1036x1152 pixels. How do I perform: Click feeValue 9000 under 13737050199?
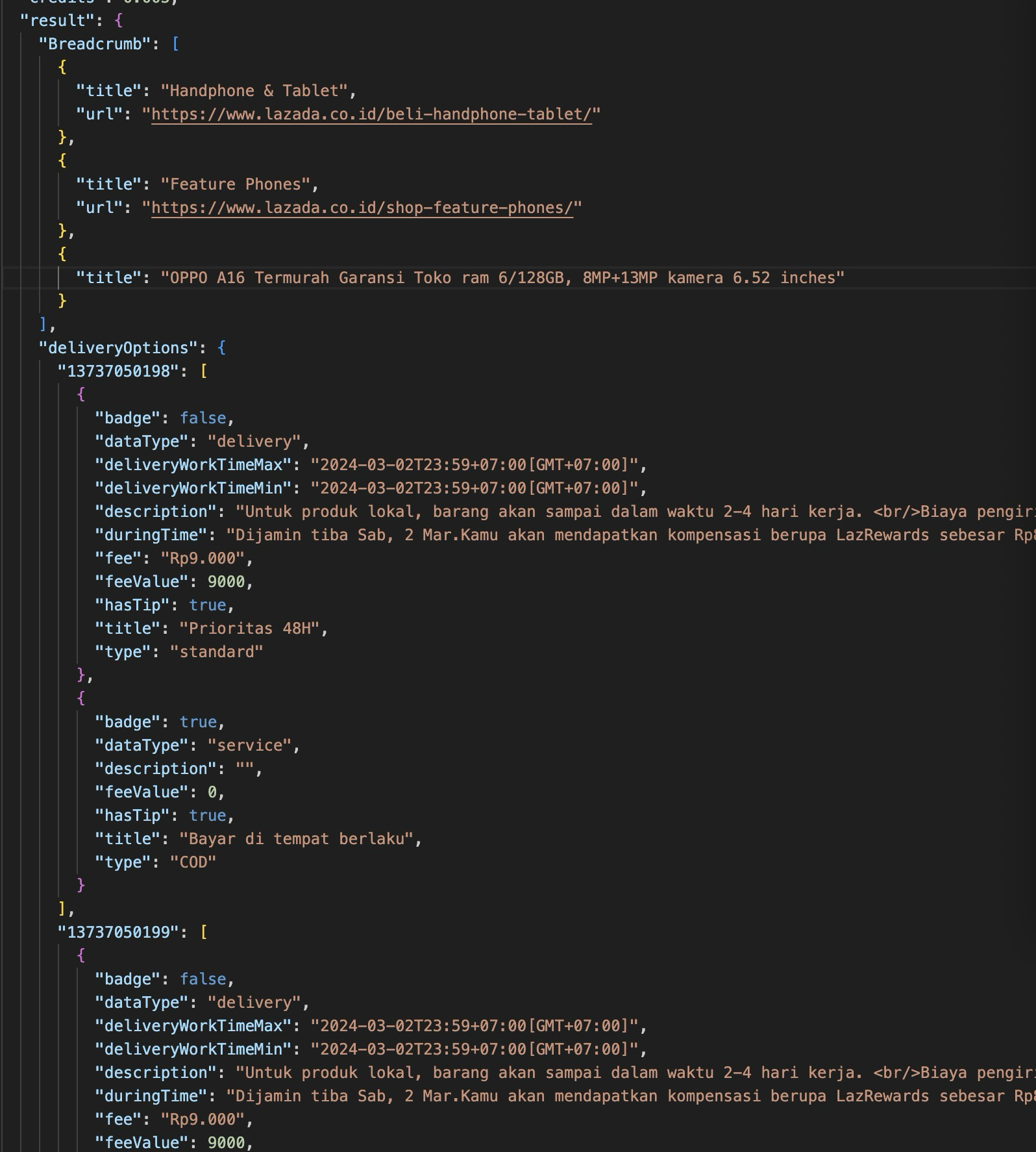pyautogui.click(x=227, y=1143)
